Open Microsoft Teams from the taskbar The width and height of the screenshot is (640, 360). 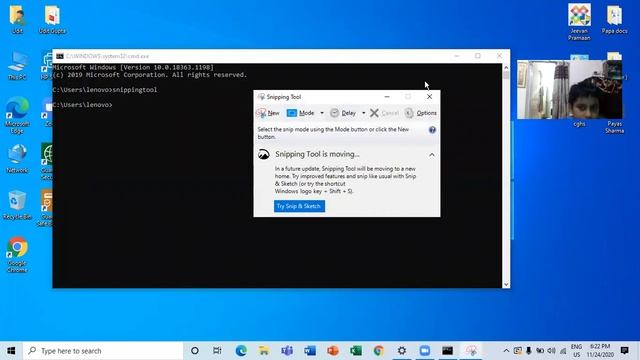287,351
